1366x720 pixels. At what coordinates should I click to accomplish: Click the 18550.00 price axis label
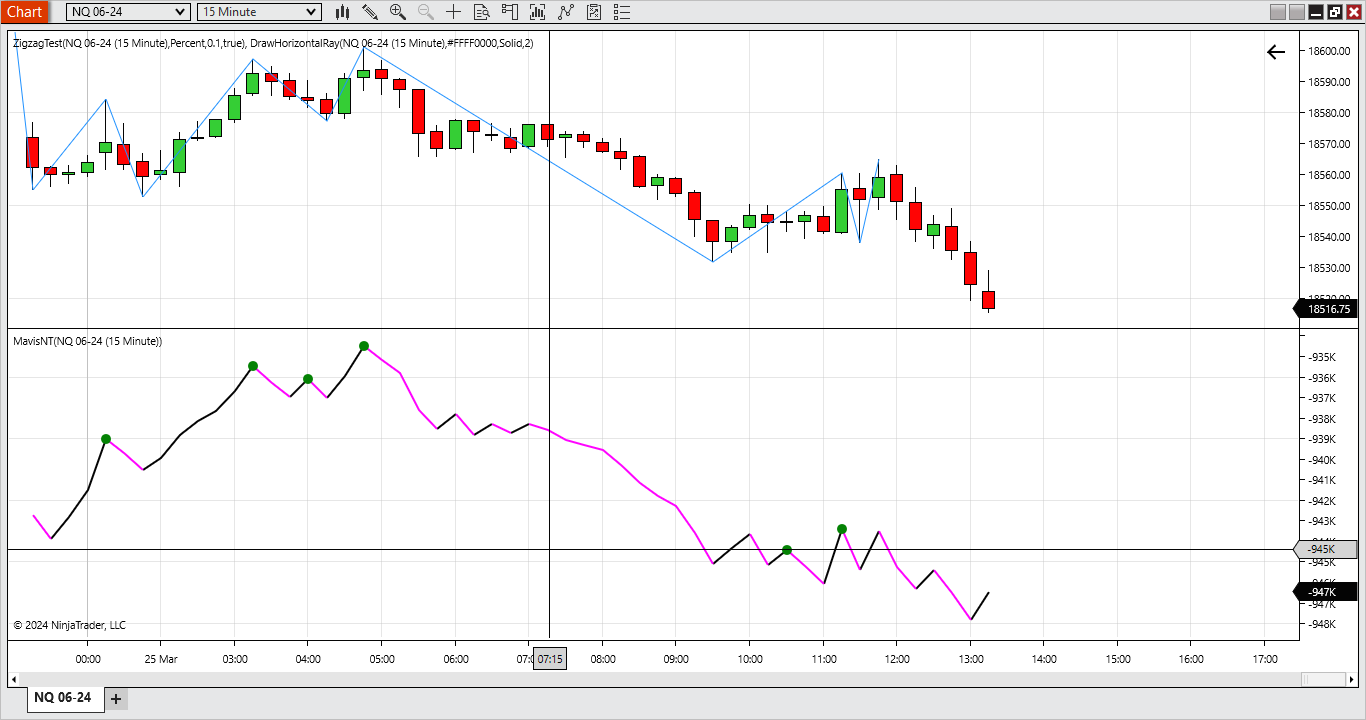pyautogui.click(x=1329, y=206)
